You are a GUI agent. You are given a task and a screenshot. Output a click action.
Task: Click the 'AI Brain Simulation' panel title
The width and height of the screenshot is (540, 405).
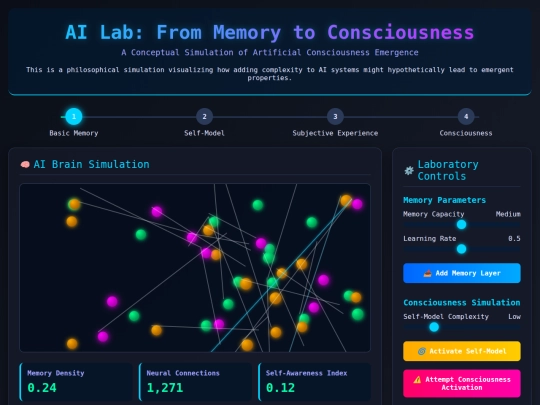click(91, 164)
